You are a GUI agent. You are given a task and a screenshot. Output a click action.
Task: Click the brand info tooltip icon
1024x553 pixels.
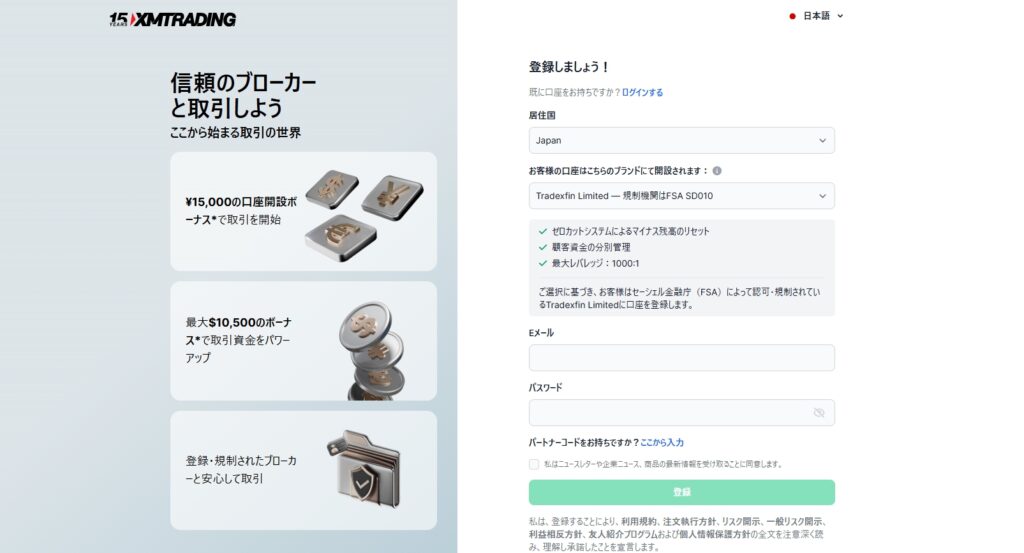point(717,171)
